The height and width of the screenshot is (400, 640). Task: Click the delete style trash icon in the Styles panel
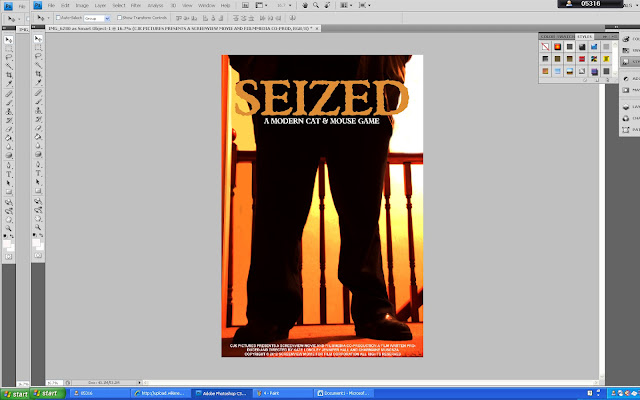coord(607,80)
